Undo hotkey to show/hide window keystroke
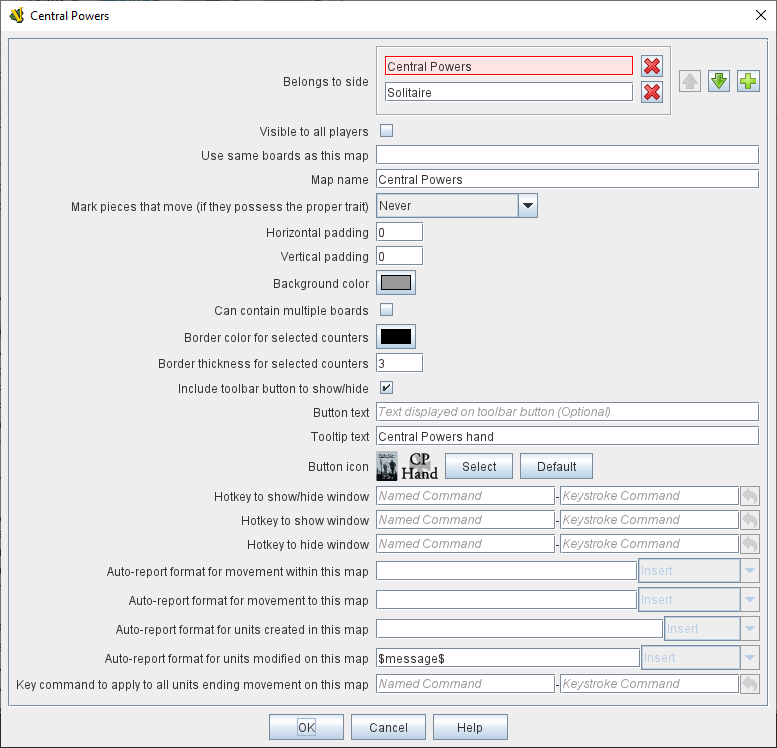 [749, 496]
